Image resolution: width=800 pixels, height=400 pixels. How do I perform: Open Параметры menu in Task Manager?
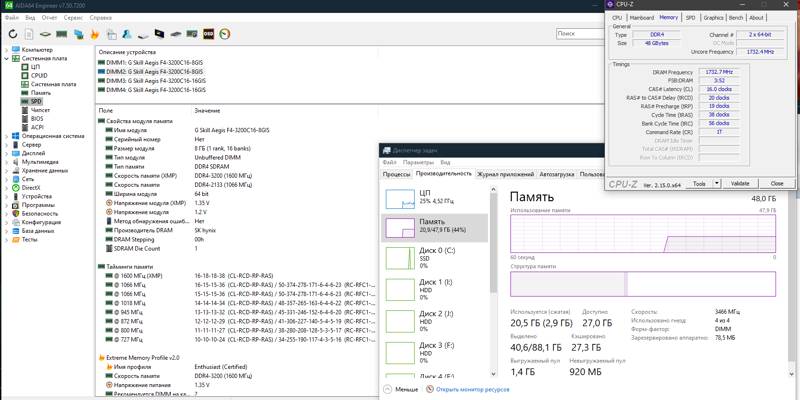pyautogui.click(x=418, y=162)
